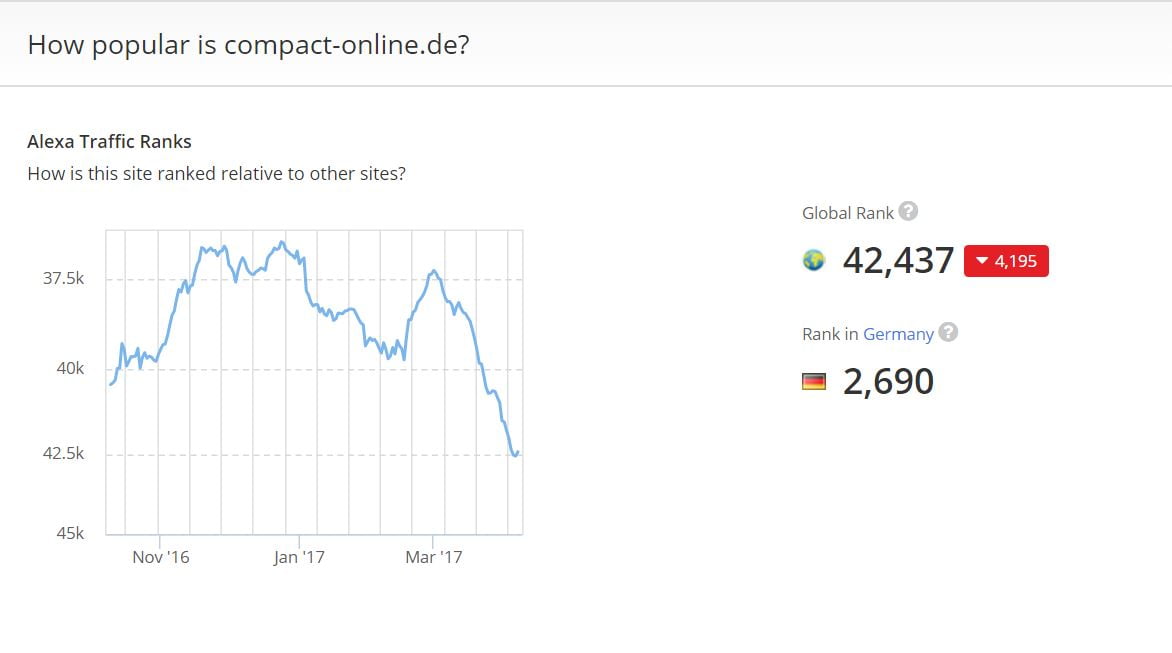Click the global rank value 42,437

tap(898, 261)
